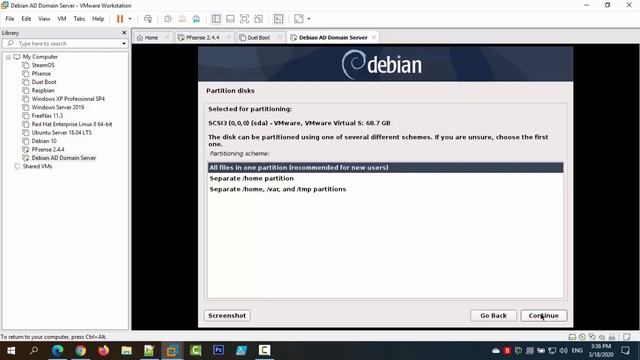Image resolution: width=640 pixels, height=360 pixels.
Task: Open Photoshop from the taskbar
Action: (218, 351)
